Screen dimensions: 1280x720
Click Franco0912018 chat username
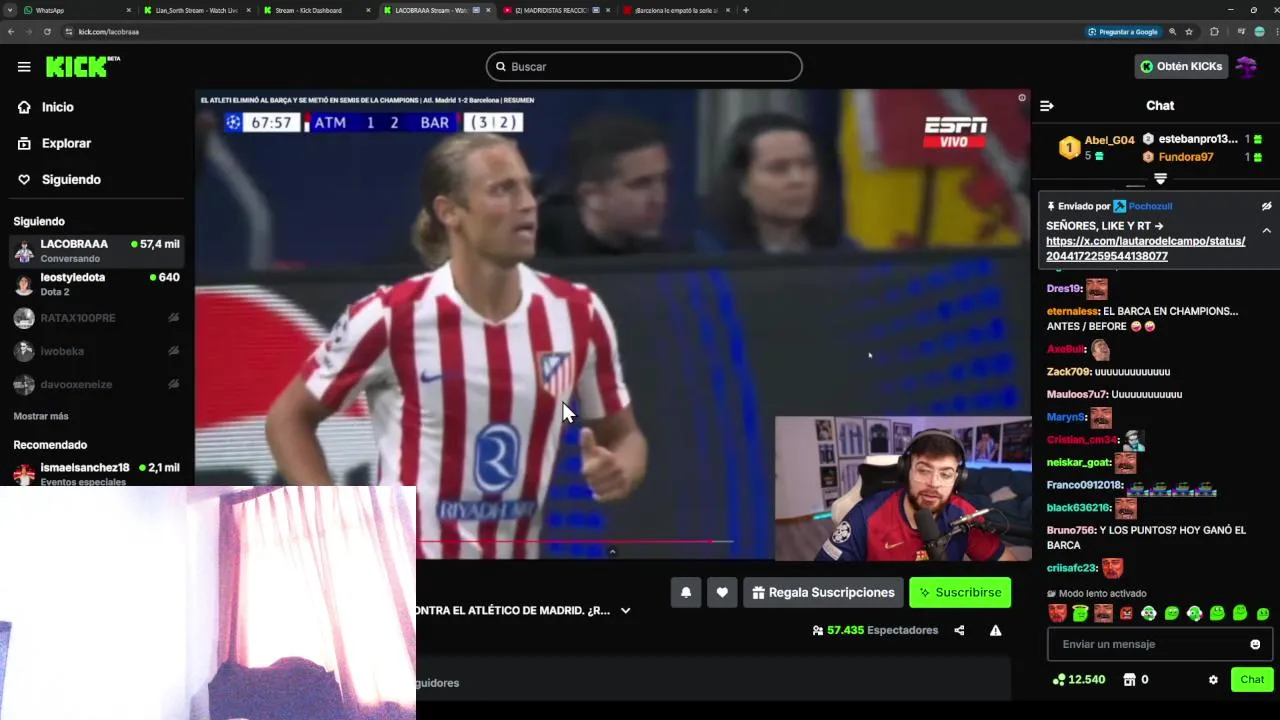pos(1084,486)
